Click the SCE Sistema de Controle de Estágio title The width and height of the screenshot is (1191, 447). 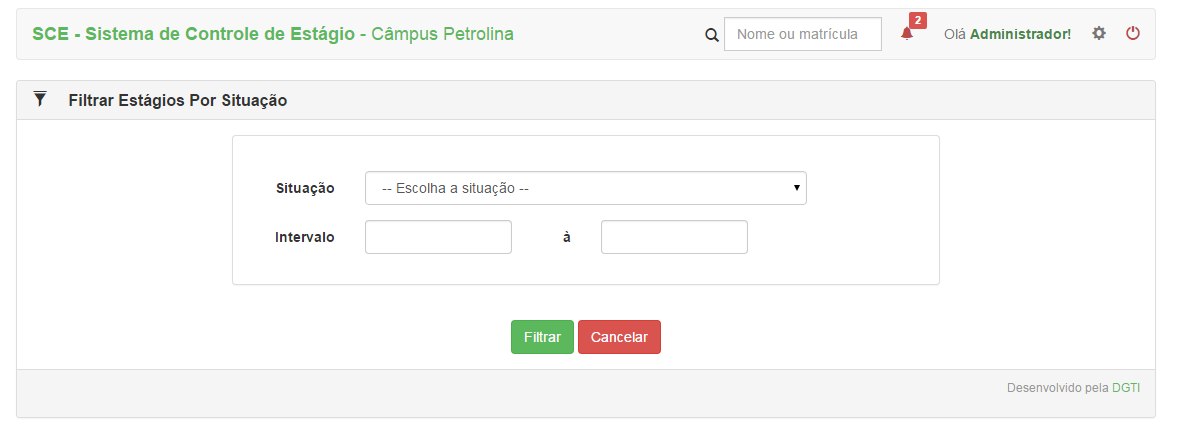click(194, 33)
